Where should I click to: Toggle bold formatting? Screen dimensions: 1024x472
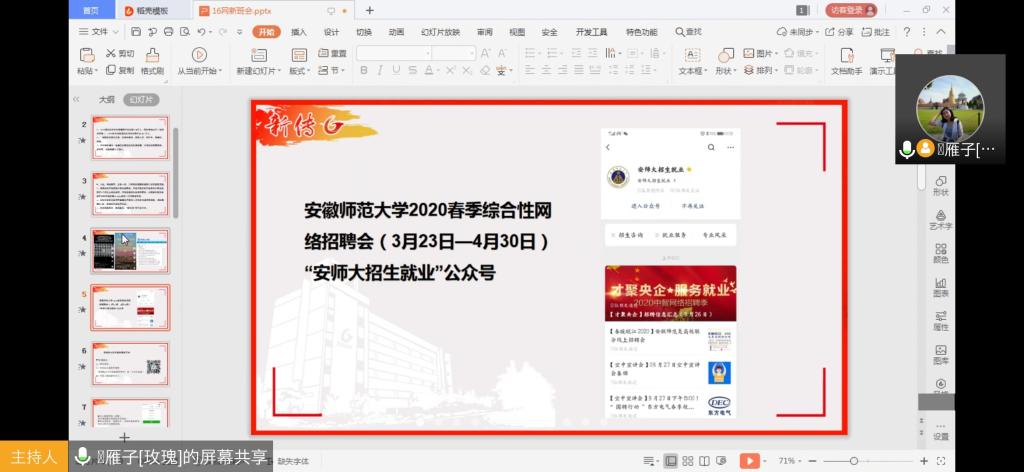(x=364, y=71)
